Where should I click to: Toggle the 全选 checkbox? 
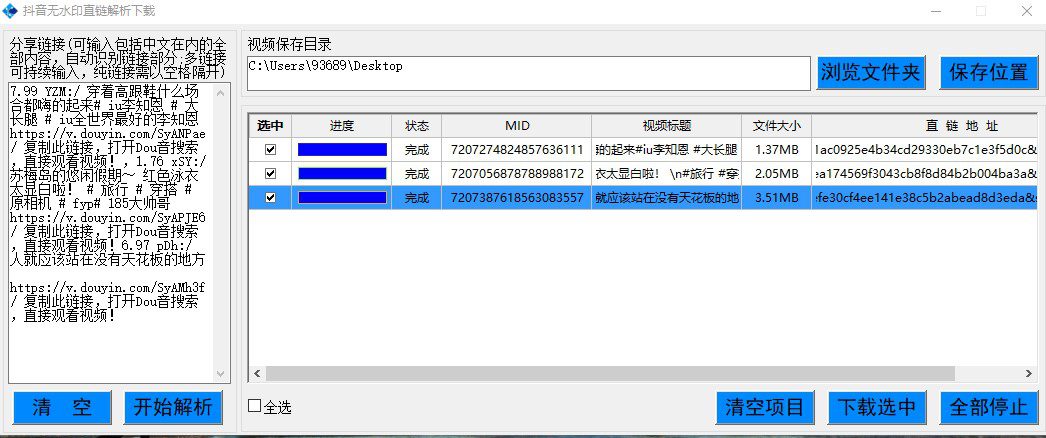255,406
